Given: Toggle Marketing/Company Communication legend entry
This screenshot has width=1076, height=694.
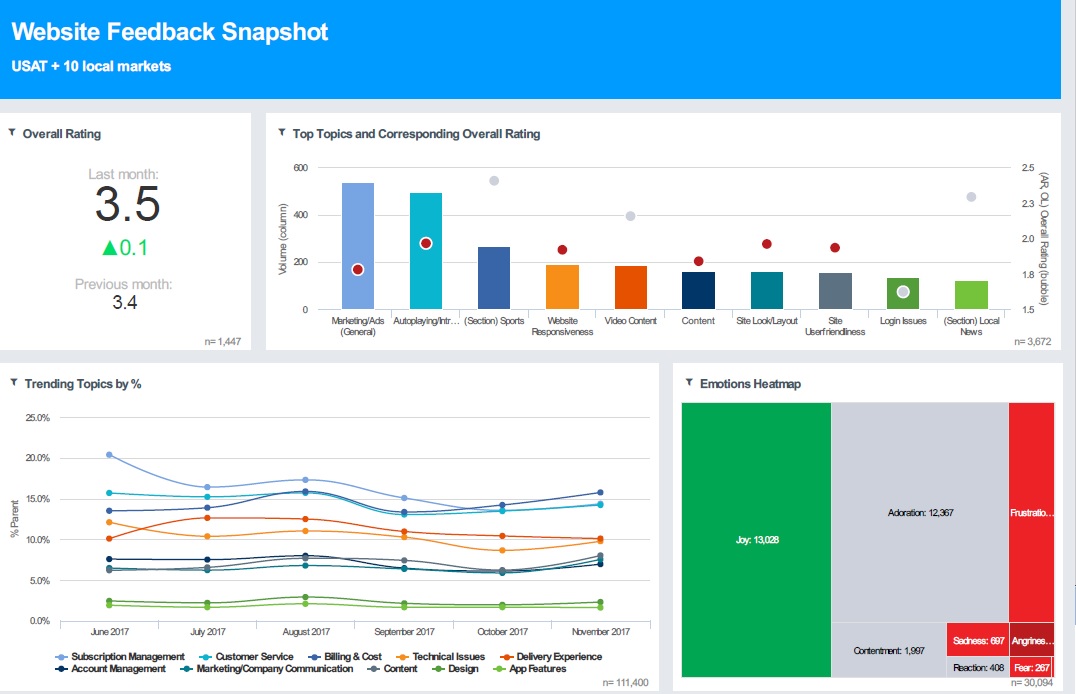Looking at the screenshot, I should pyautogui.click(x=267, y=669).
